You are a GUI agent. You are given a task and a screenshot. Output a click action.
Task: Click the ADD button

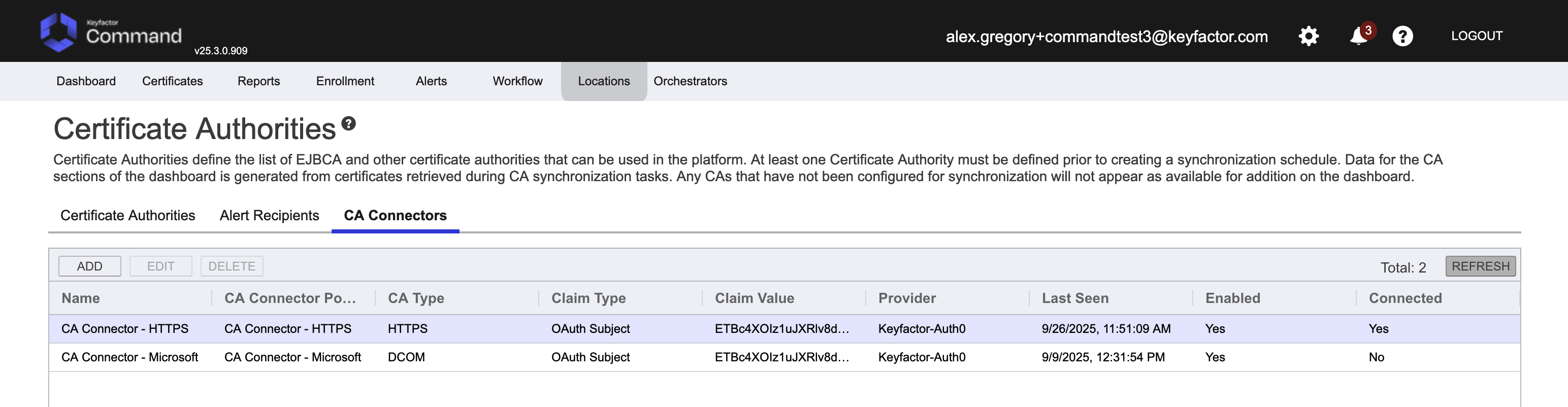(x=89, y=266)
